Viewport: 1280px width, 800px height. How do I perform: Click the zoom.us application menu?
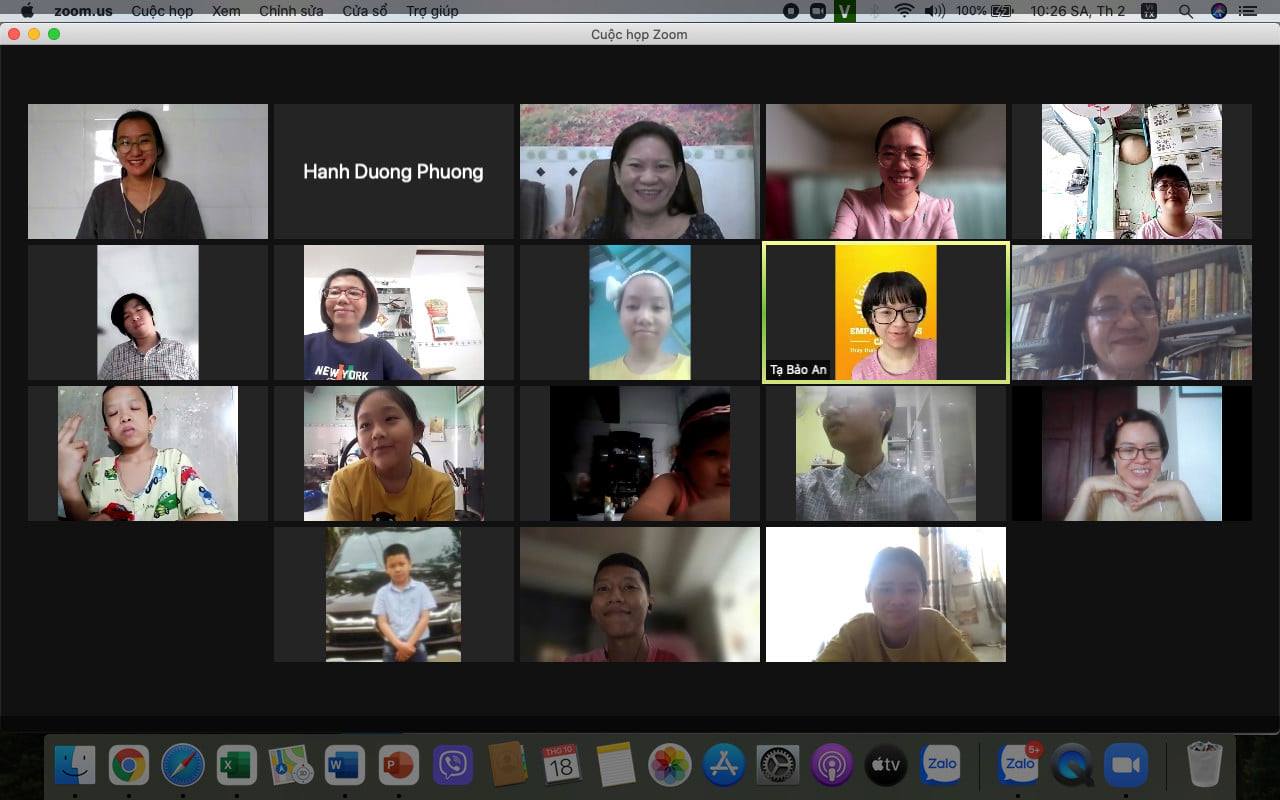[82, 11]
